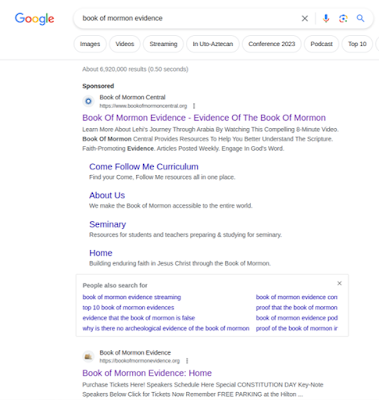Open Google Lens image search icon
Viewport: 379px width, 400px height.
343,18
